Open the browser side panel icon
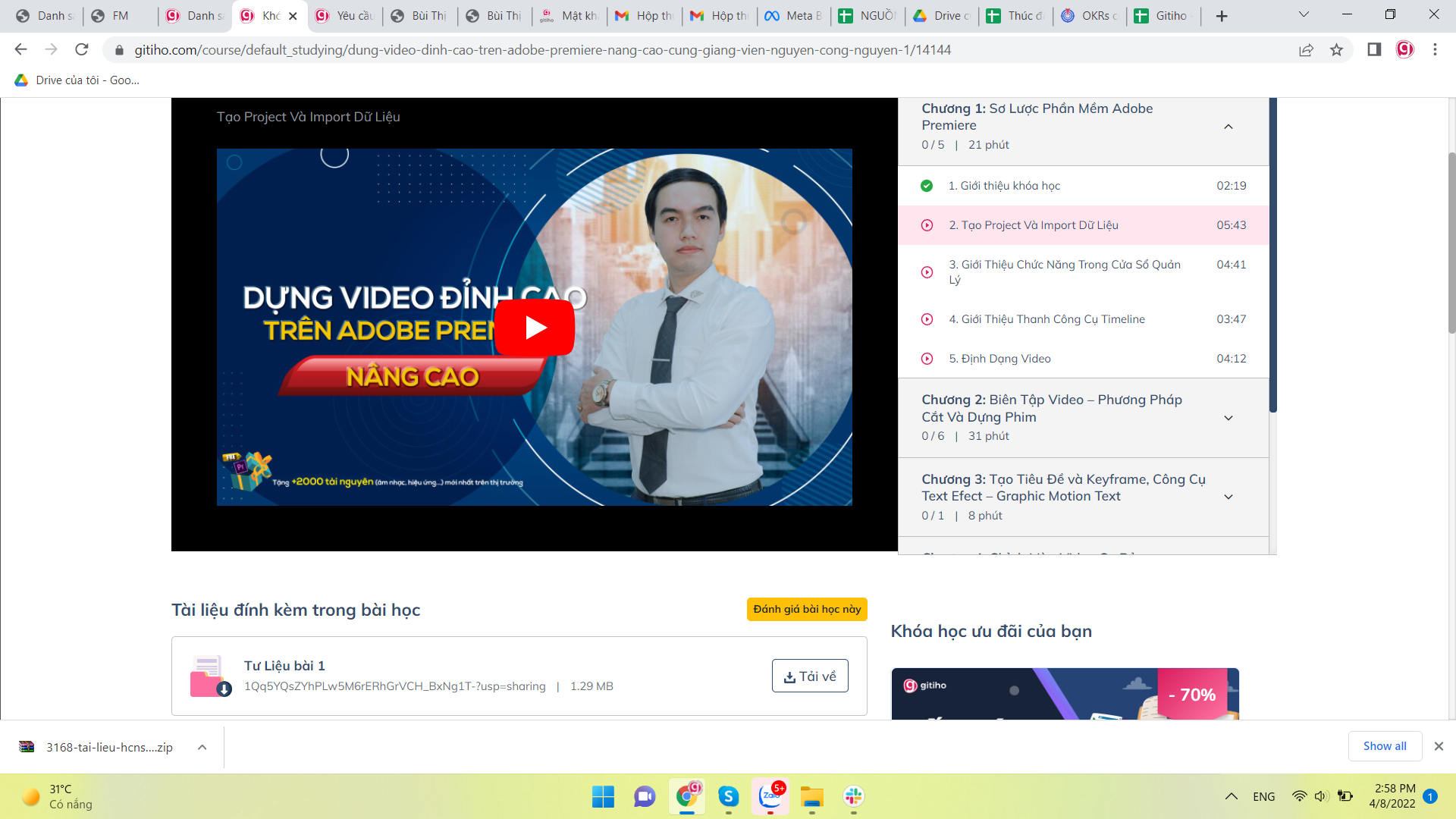Image resolution: width=1456 pixels, height=819 pixels. (1374, 49)
